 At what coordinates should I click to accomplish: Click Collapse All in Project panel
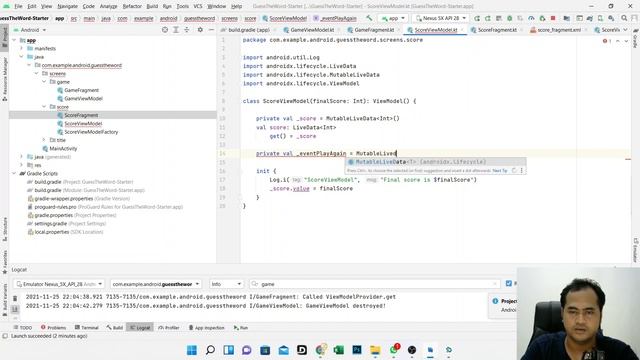[187, 30]
